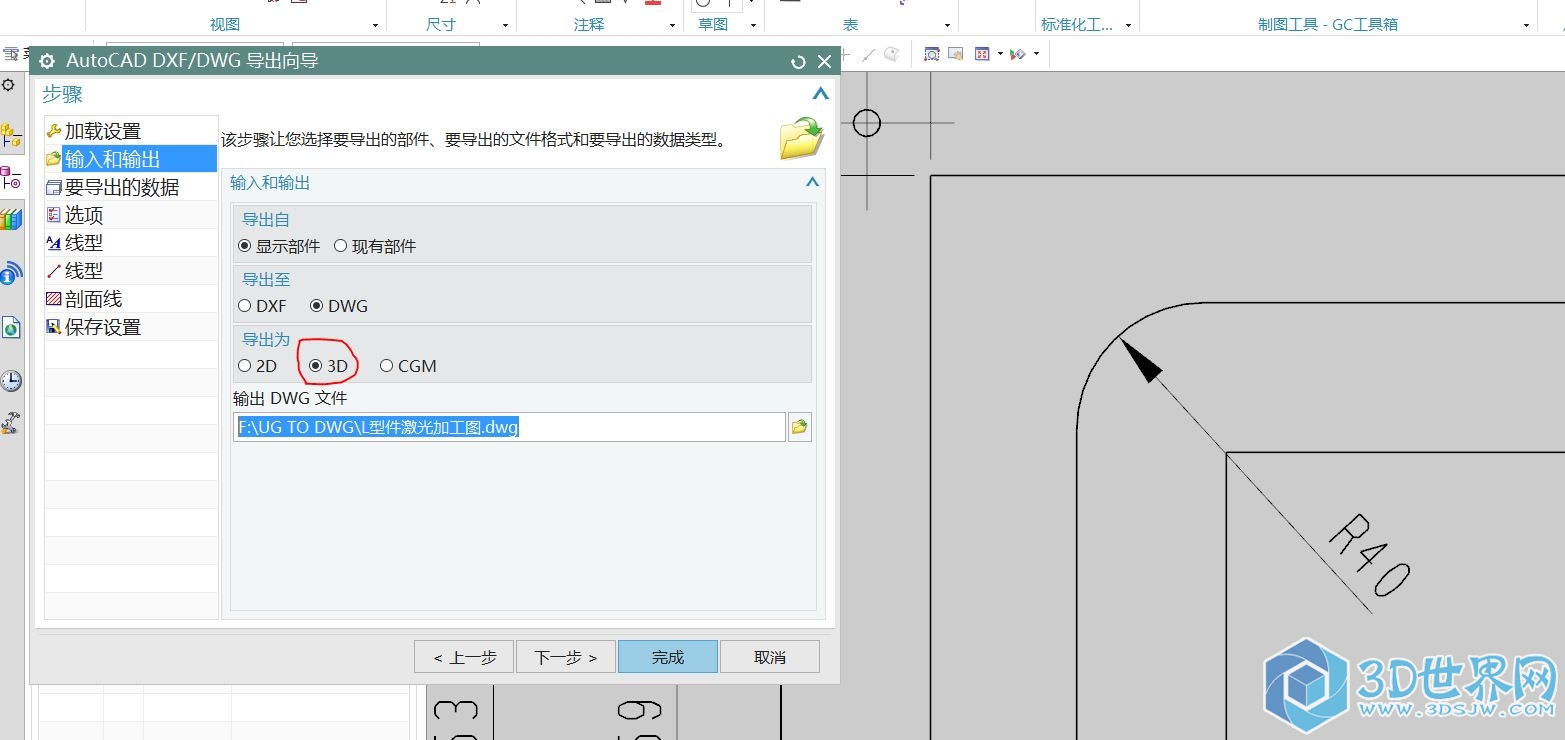Click the greyed line tool toolbar icon

tap(868, 55)
